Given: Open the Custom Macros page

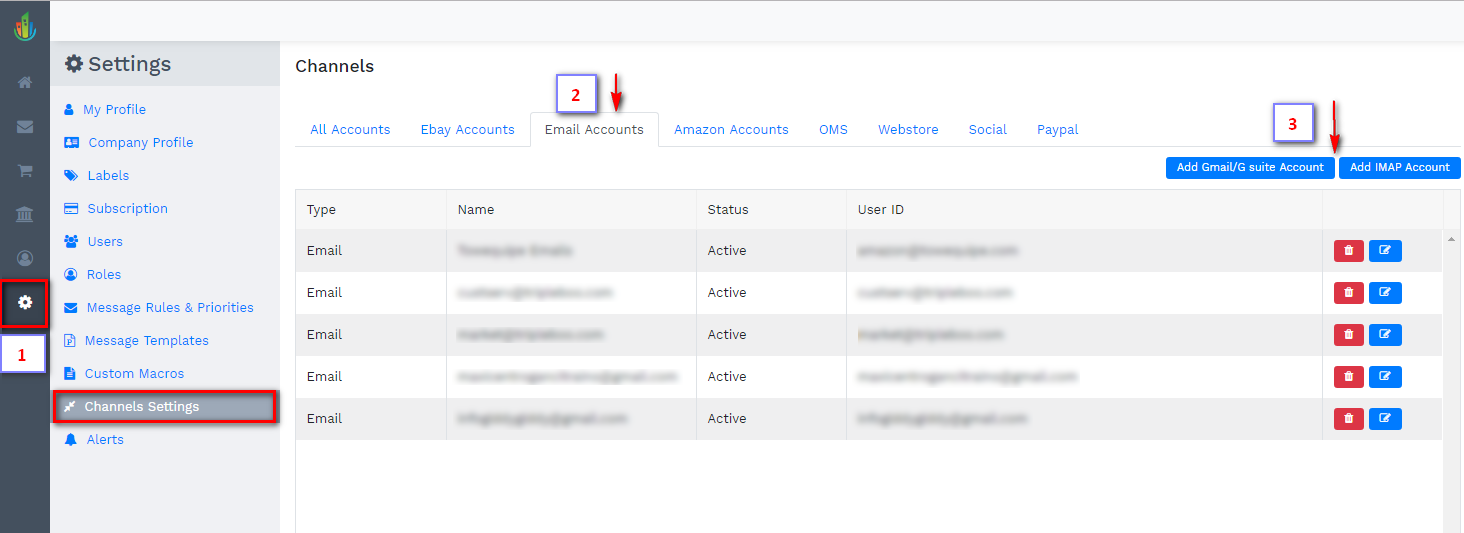Looking at the screenshot, I should 134,374.
